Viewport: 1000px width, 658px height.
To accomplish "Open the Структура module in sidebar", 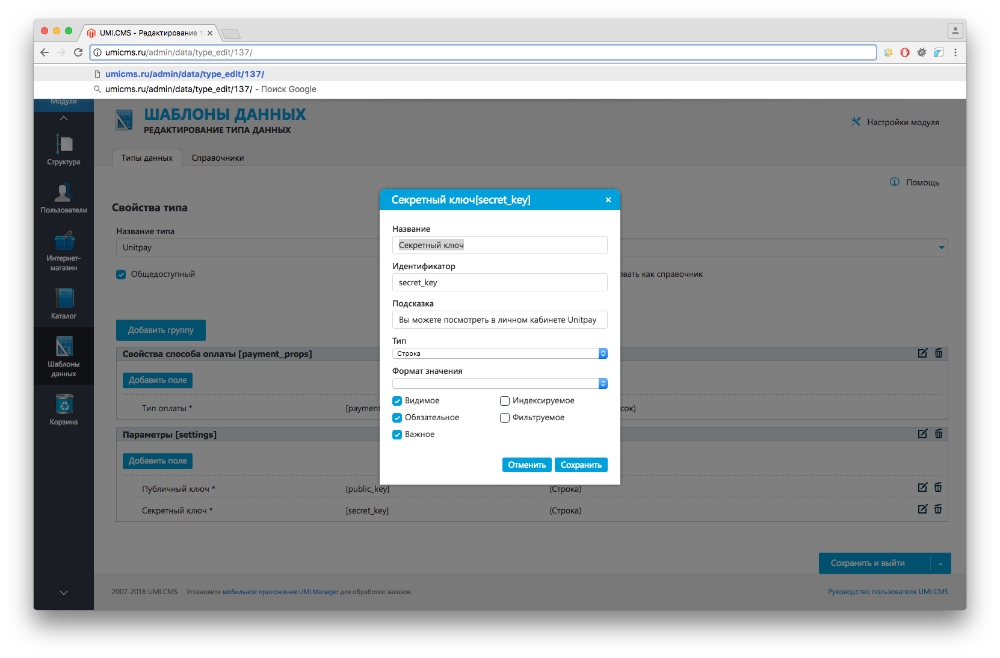I will (x=63, y=145).
